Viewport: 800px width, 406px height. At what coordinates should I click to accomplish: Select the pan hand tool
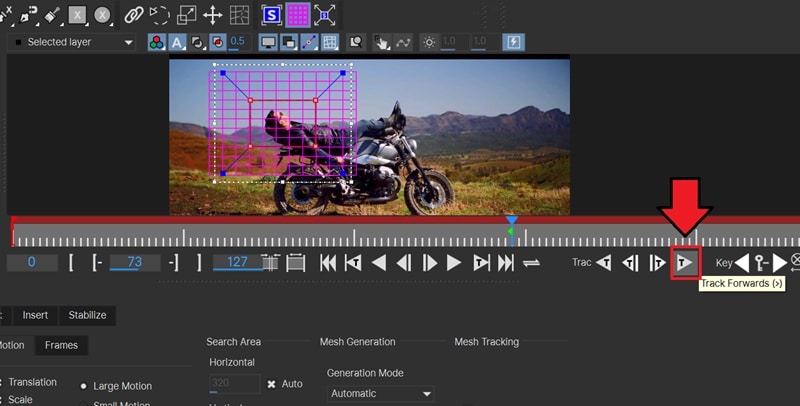(382, 42)
